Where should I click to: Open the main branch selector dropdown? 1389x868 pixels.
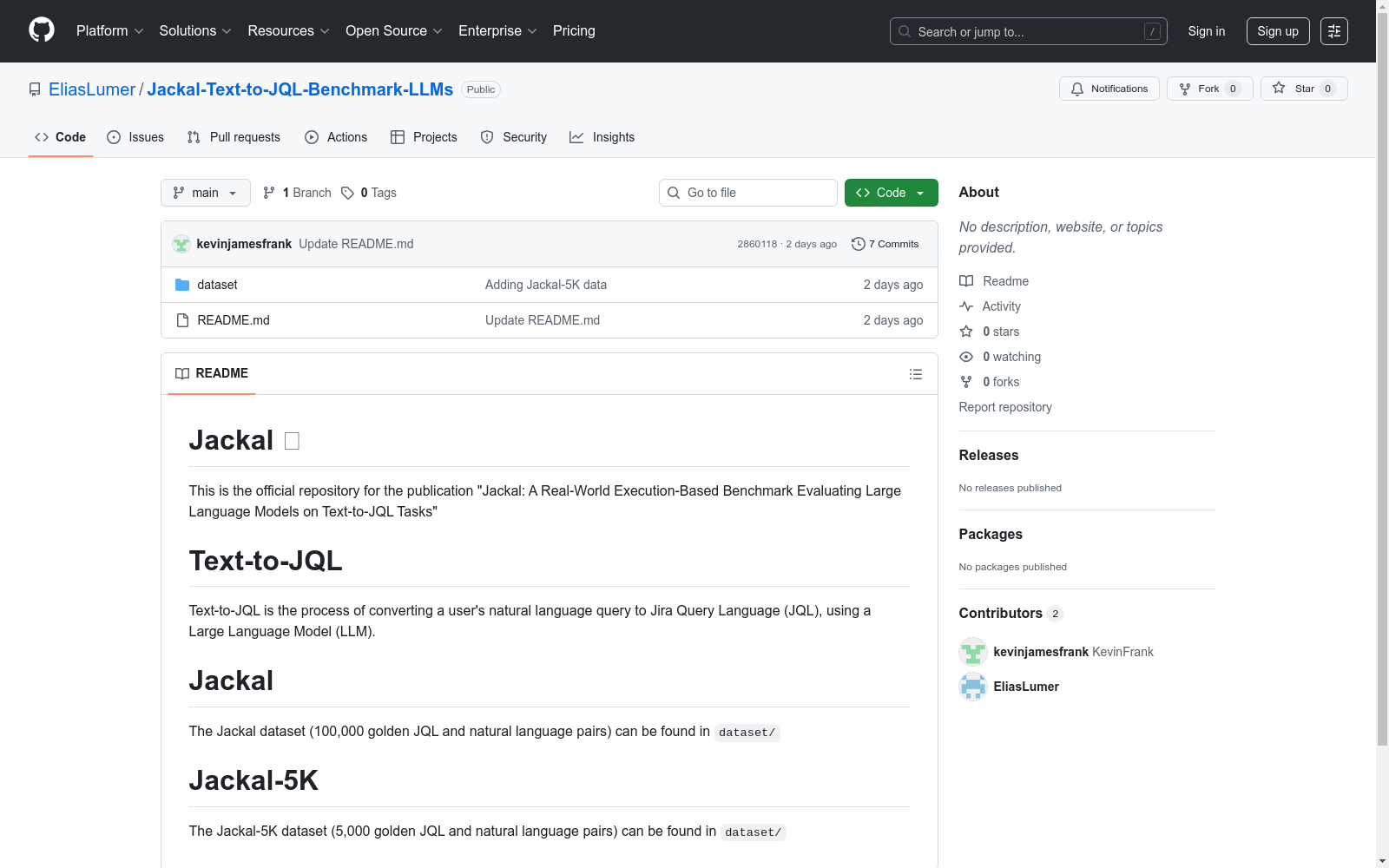[x=206, y=193]
